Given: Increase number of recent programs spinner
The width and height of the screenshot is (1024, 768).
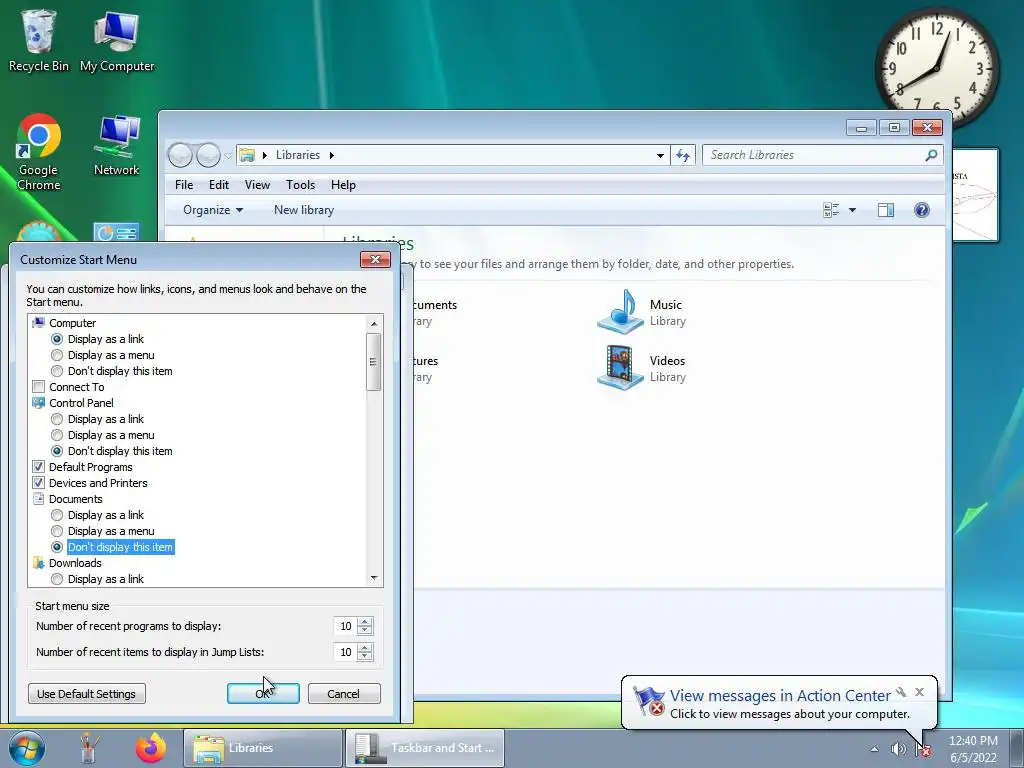Looking at the screenshot, I should point(365,622).
